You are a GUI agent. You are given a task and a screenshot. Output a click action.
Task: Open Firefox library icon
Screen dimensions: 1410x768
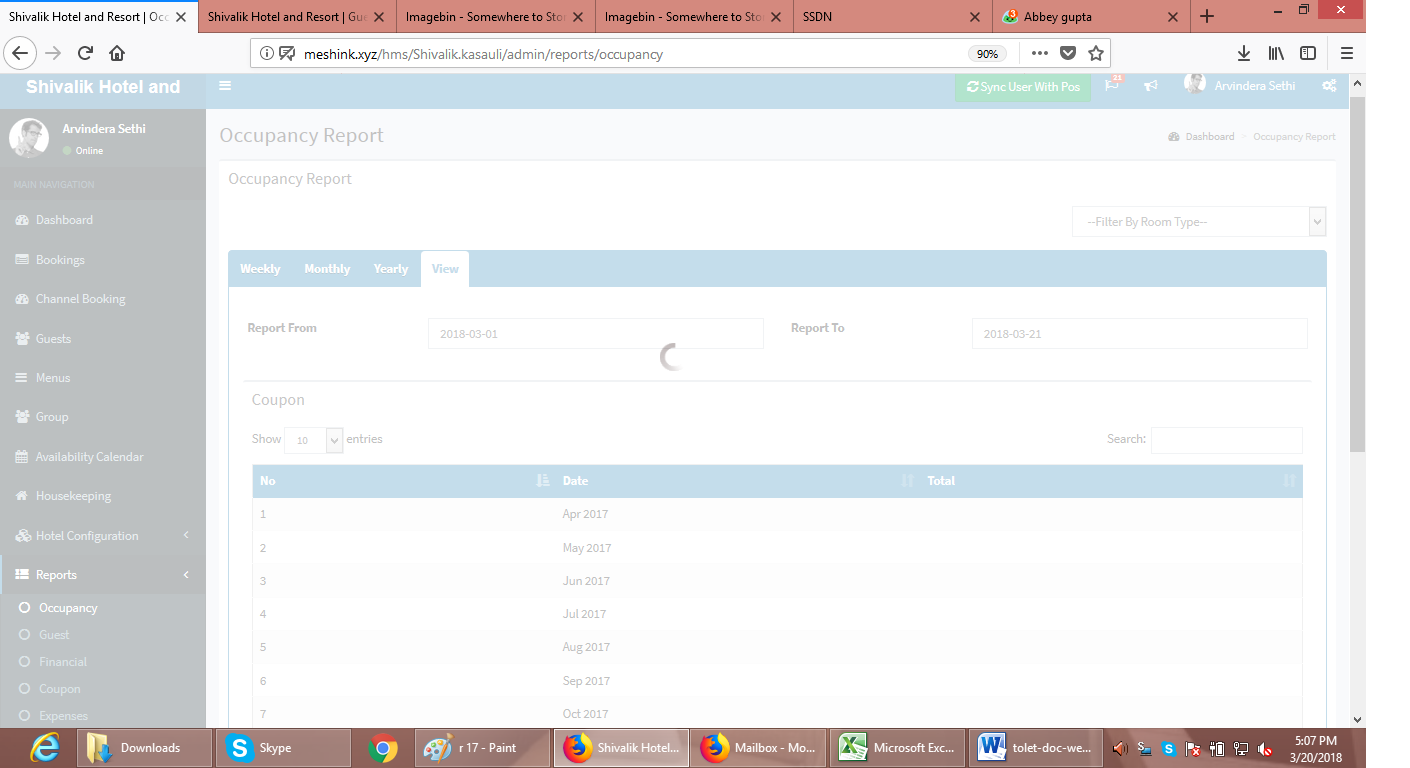1276,53
